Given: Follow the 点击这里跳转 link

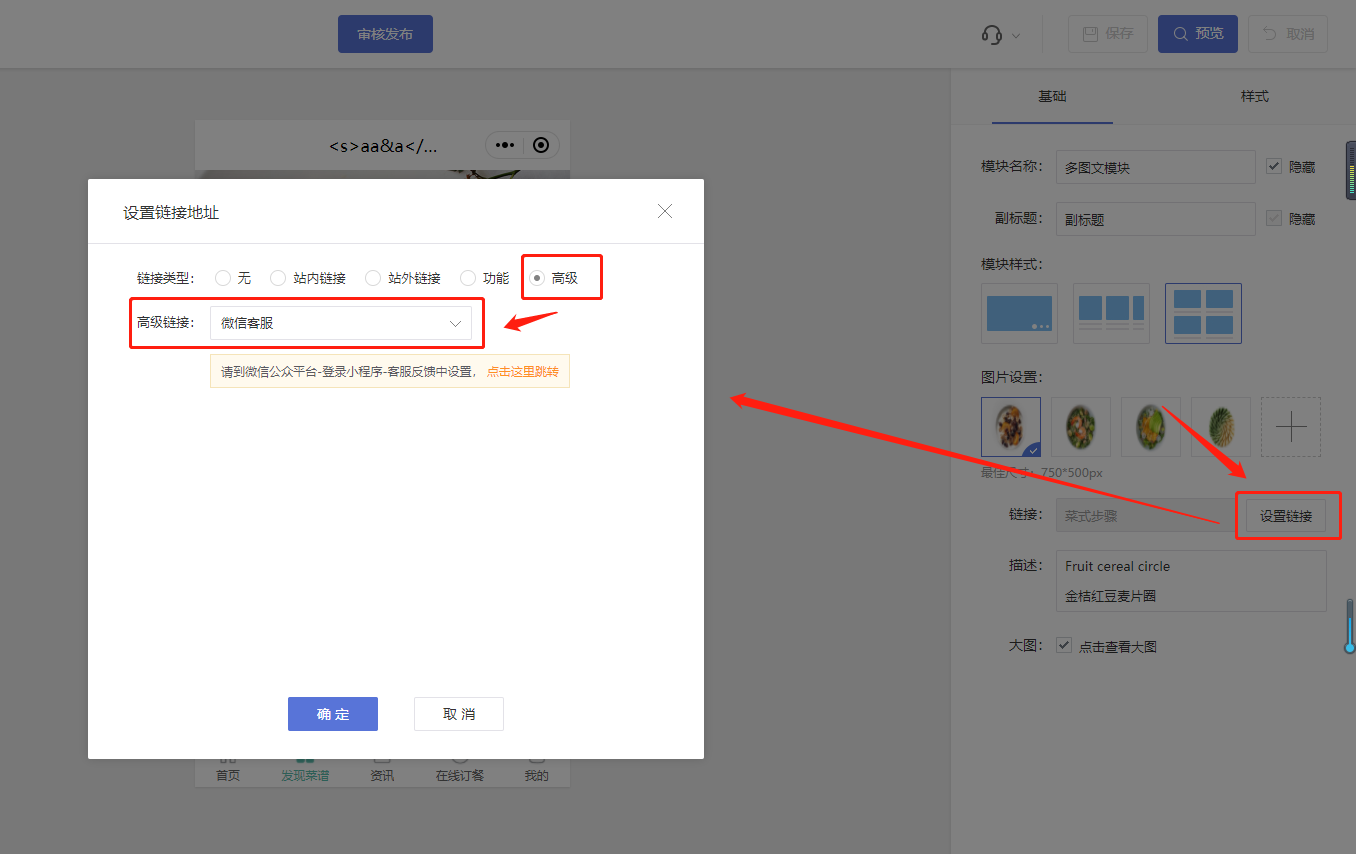Looking at the screenshot, I should coord(523,372).
